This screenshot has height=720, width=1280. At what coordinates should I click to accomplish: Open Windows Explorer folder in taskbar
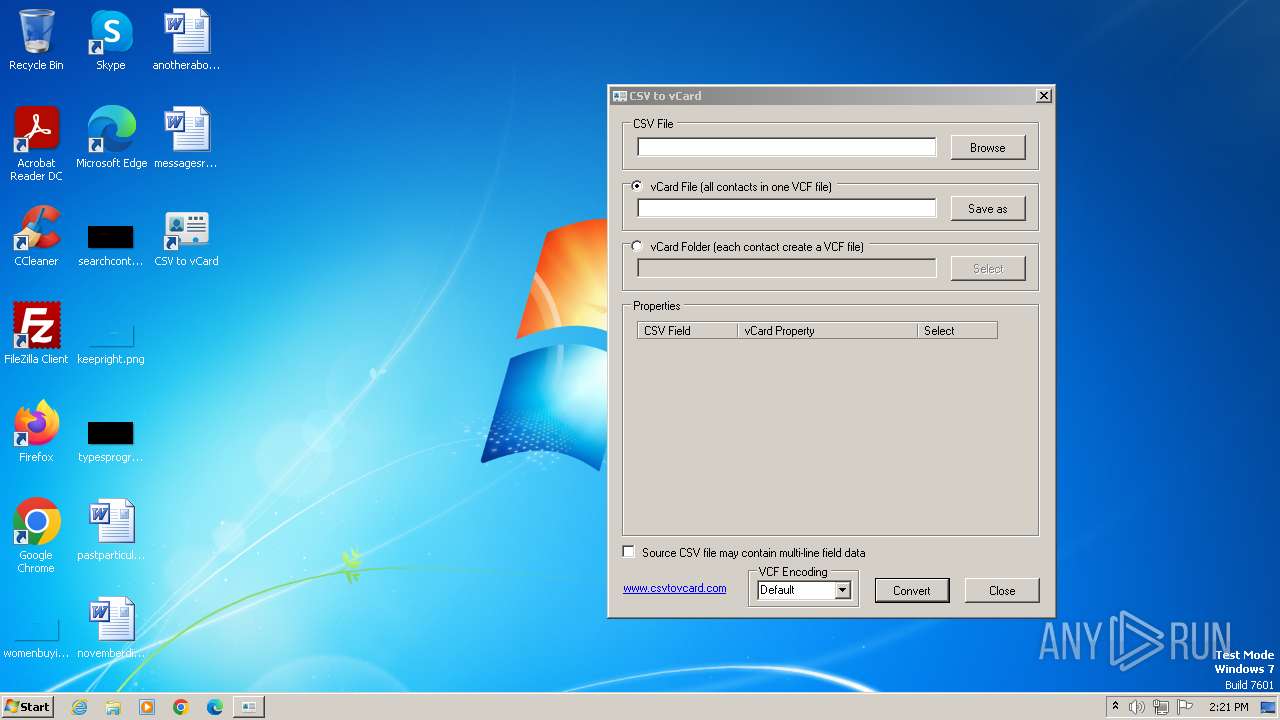pyautogui.click(x=113, y=707)
